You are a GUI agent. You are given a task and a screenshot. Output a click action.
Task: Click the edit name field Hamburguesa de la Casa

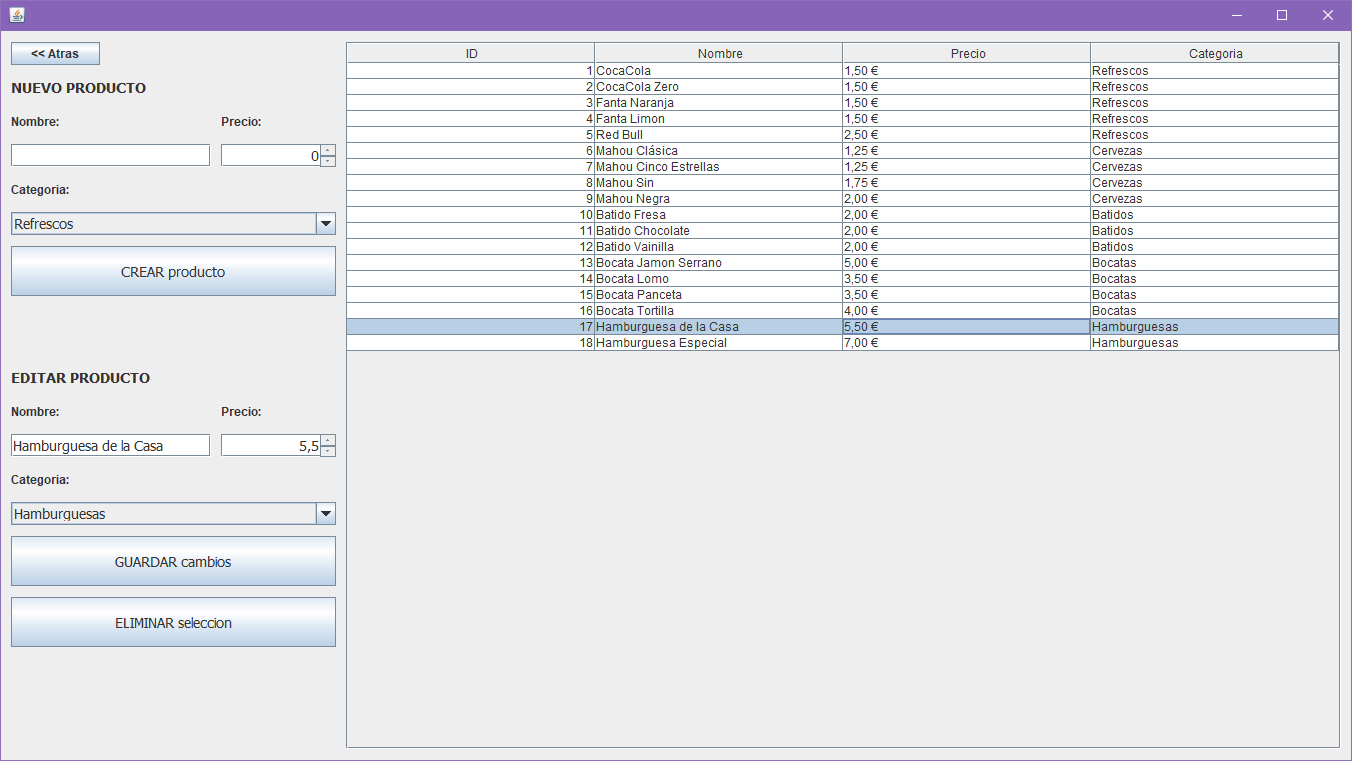point(110,445)
